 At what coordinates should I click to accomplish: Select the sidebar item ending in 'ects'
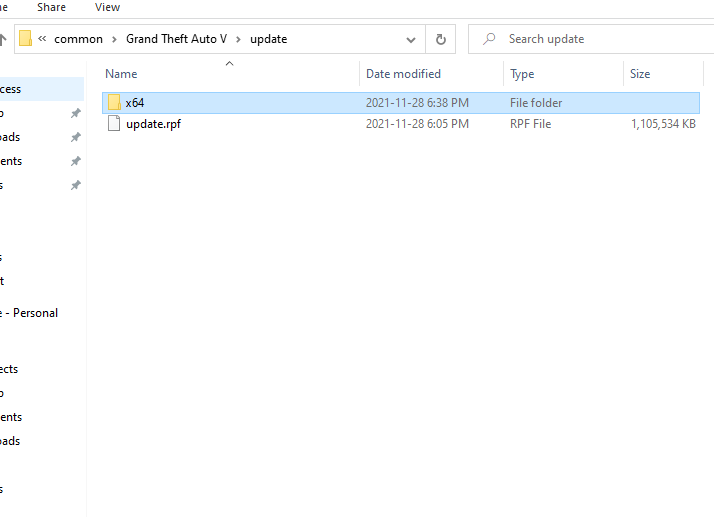pyautogui.click(x=9, y=369)
